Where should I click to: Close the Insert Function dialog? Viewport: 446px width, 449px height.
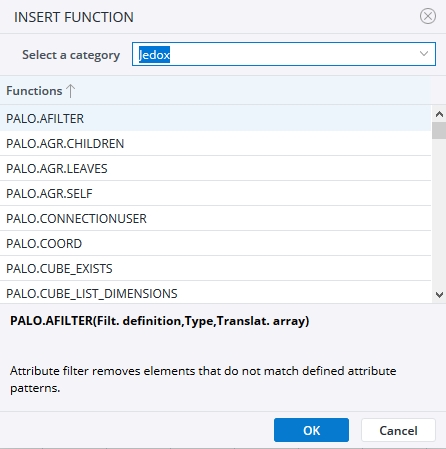428,16
